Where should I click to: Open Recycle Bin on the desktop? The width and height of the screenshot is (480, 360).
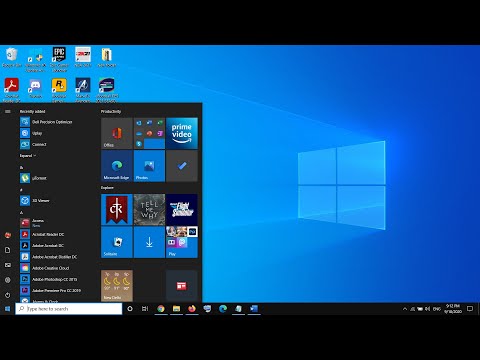pyautogui.click(x=12, y=57)
